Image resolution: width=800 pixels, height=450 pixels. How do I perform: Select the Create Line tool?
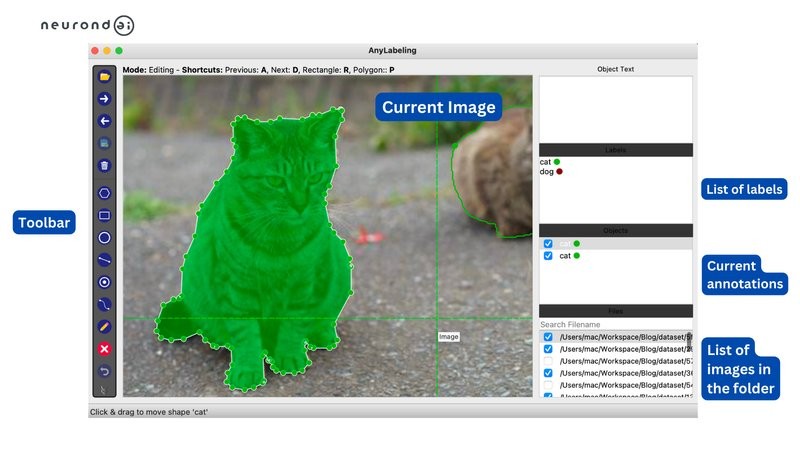point(104,260)
